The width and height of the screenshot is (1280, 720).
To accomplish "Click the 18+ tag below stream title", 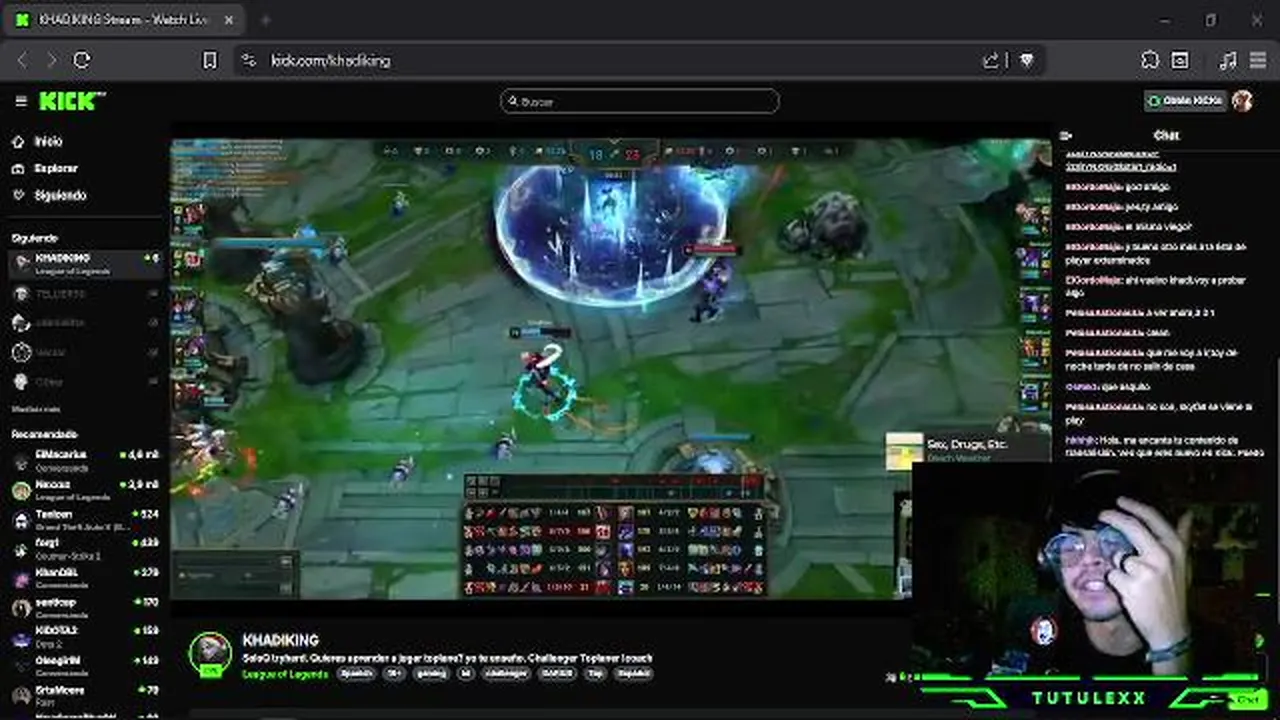I will (x=395, y=674).
